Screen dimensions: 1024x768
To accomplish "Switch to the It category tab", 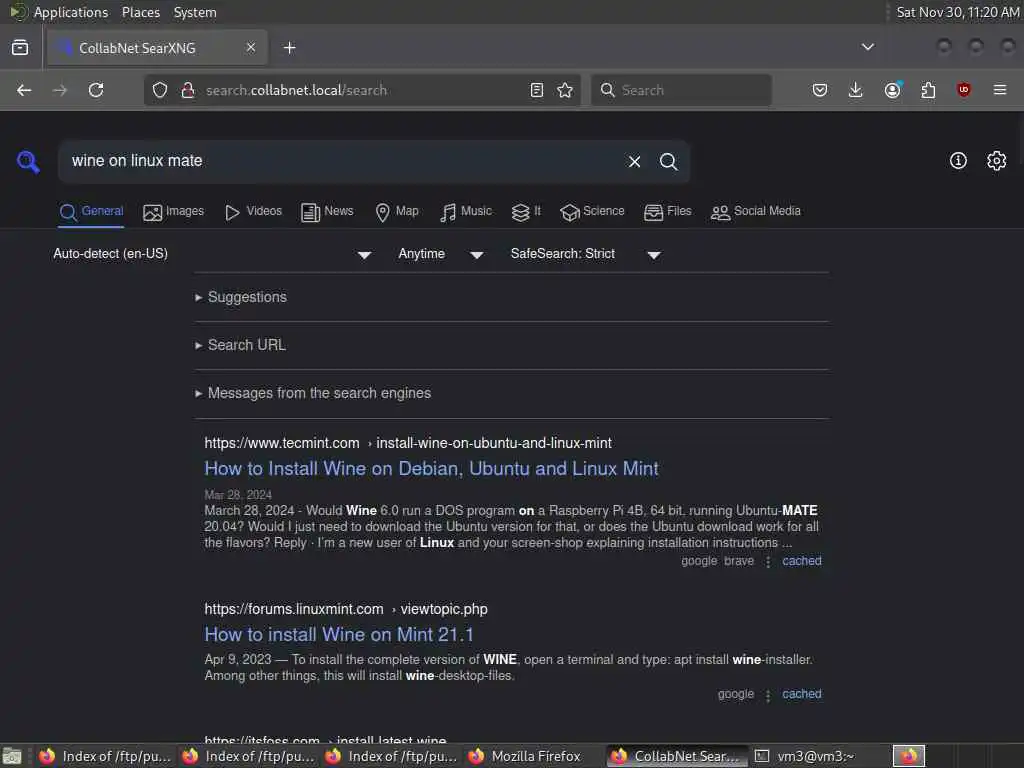I will point(526,212).
